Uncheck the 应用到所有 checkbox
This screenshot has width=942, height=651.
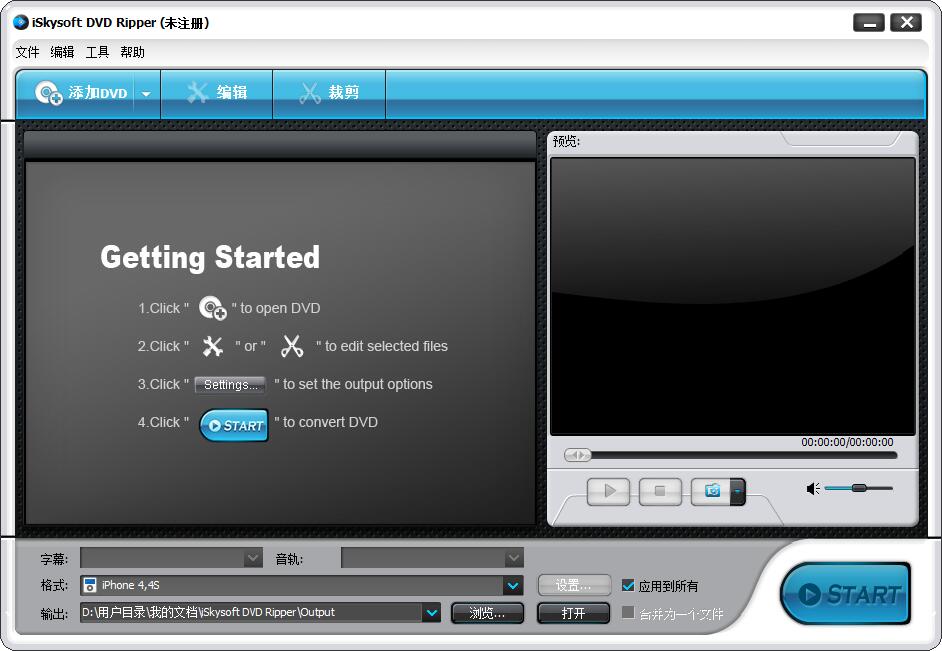628,586
